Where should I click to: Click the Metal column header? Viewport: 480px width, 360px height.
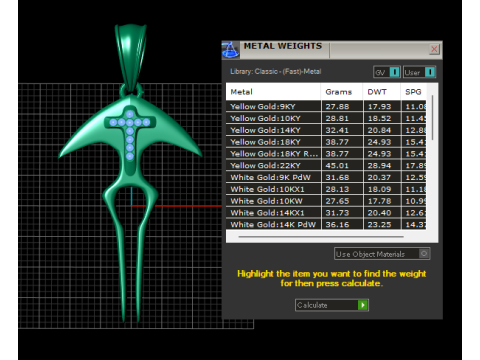pos(273,92)
